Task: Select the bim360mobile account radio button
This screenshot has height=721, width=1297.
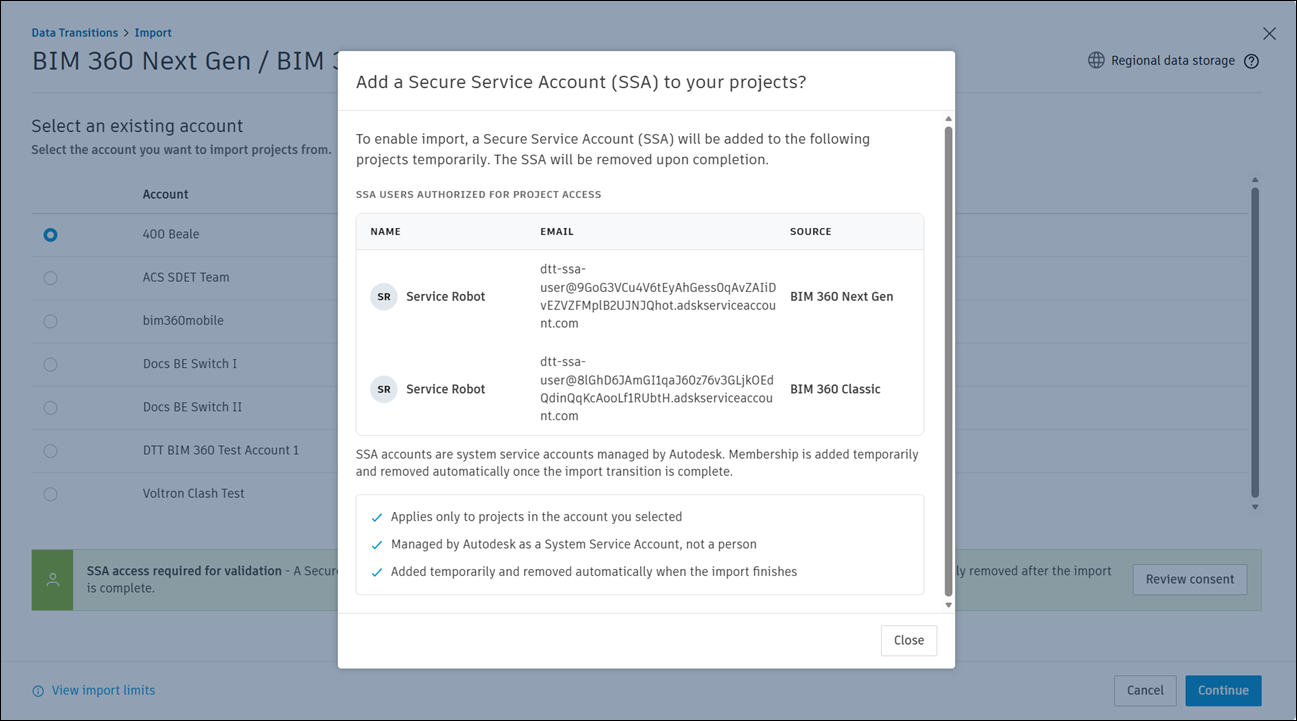Action: click(50, 321)
